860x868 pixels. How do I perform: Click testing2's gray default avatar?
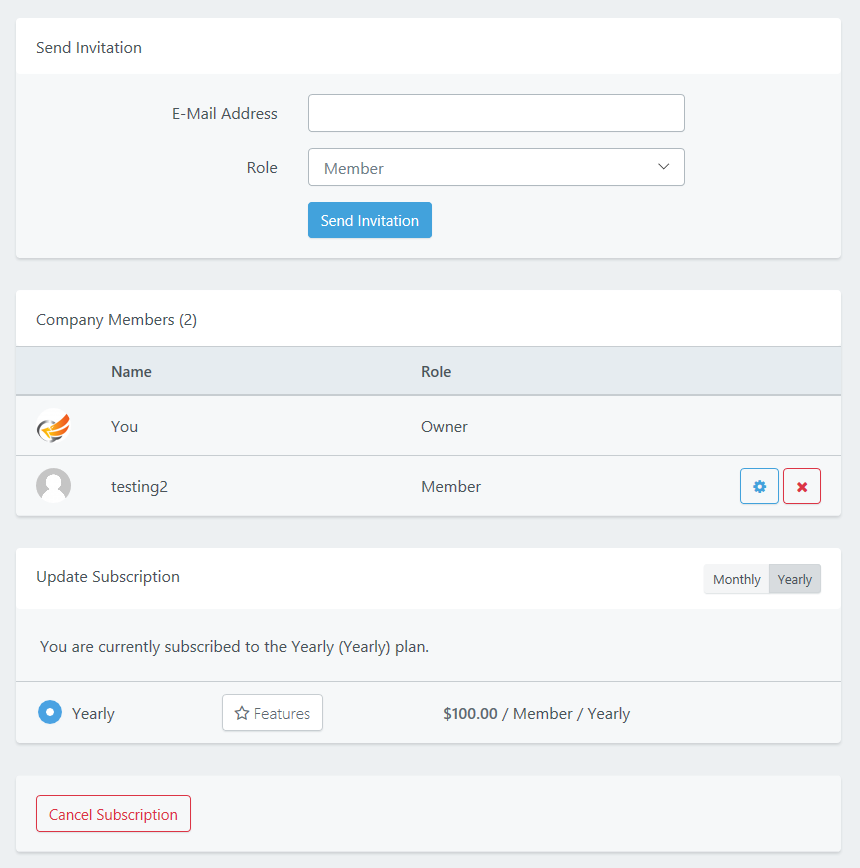click(x=53, y=486)
